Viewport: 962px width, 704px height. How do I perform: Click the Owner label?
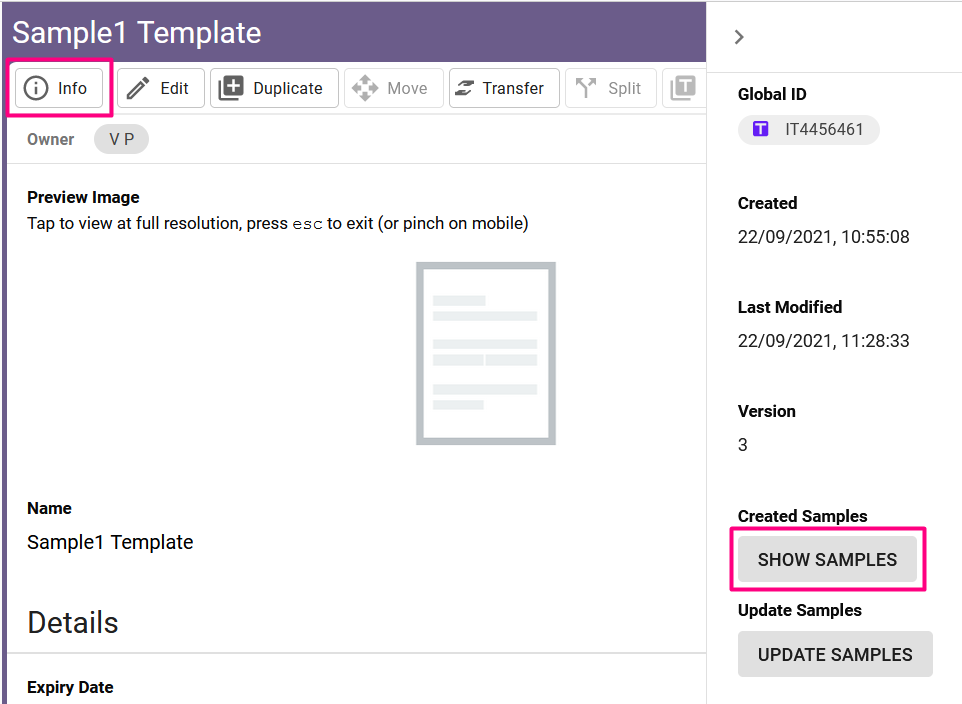[50, 139]
